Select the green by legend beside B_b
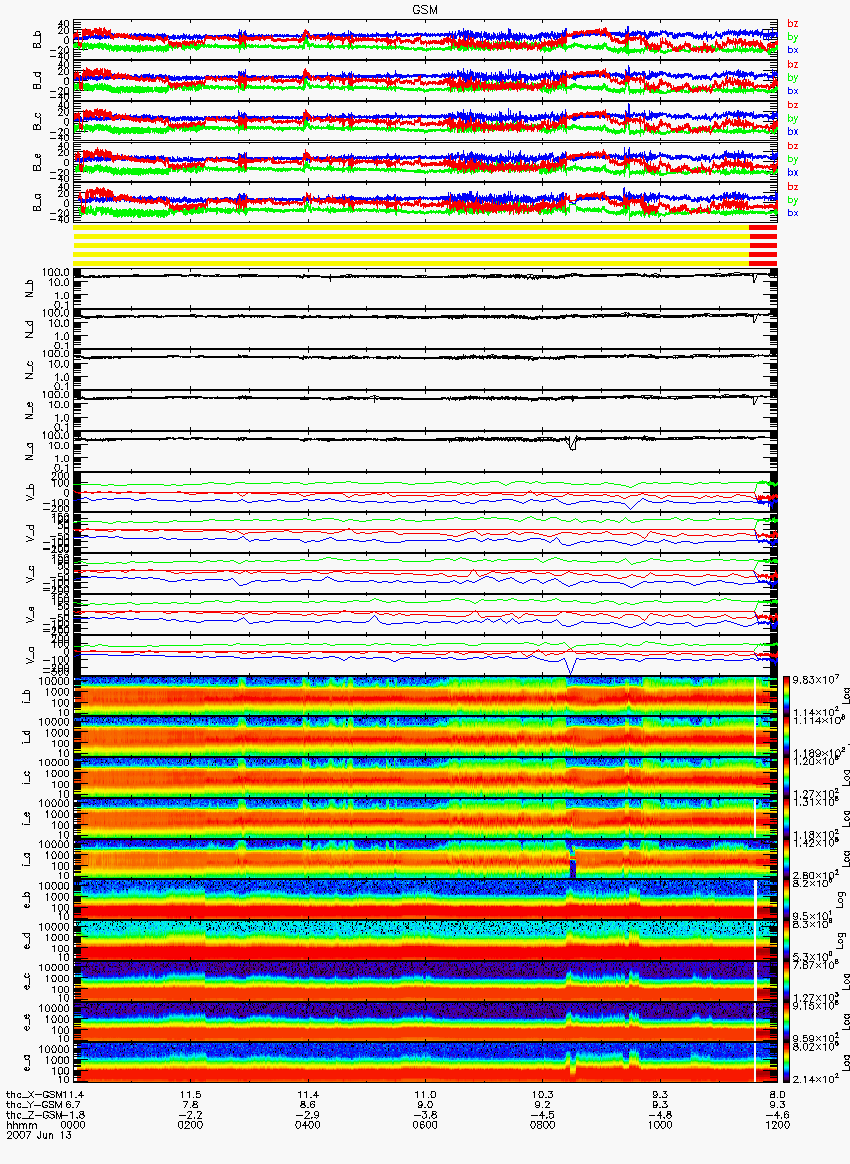This screenshot has height=1164, width=850. pos(792,36)
